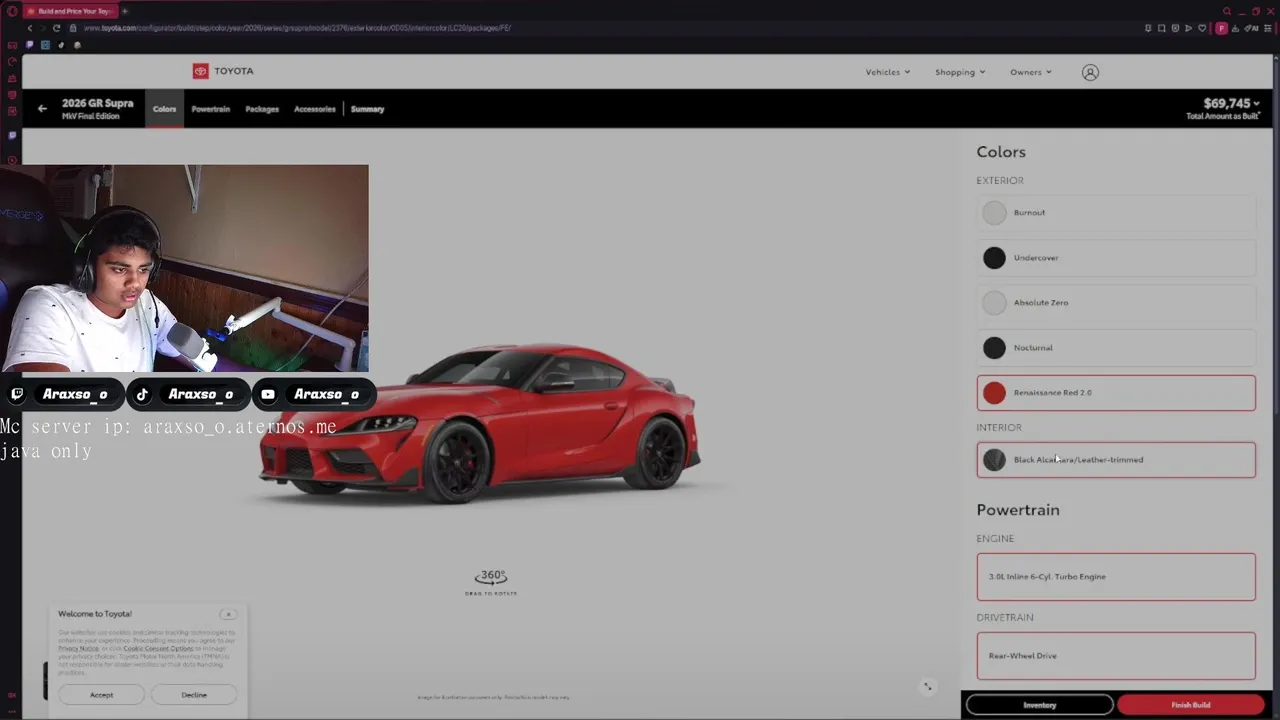Select the Rear-Wheel Drive drivetrain option
The image size is (1280, 720).
pos(1116,656)
